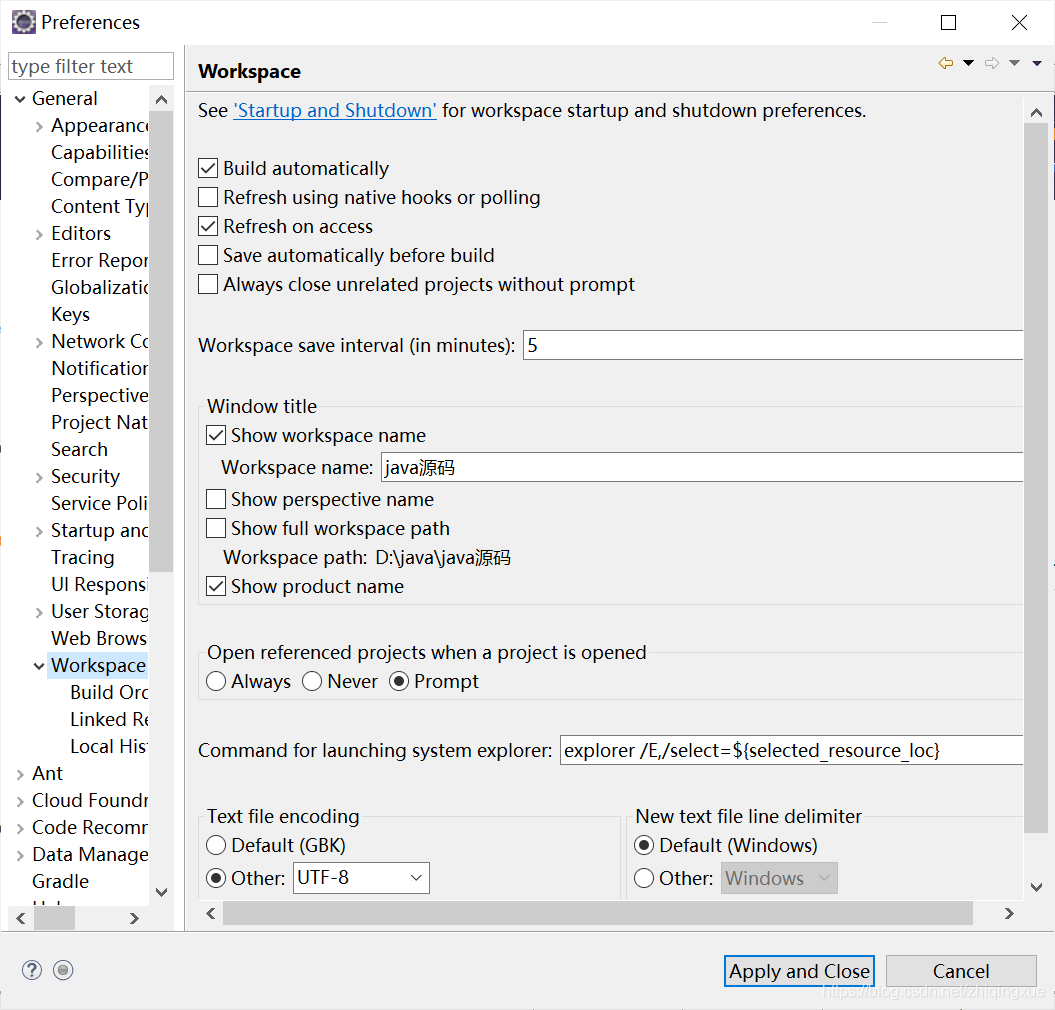Expand the Startup and Shutdown node
This screenshot has width=1055, height=1010.
pyautogui.click(x=39, y=532)
